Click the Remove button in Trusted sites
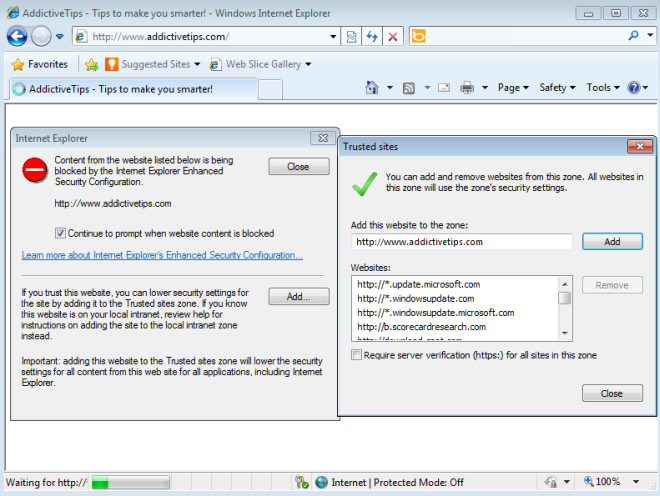Viewport: 660px width, 496px height. pos(612,285)
